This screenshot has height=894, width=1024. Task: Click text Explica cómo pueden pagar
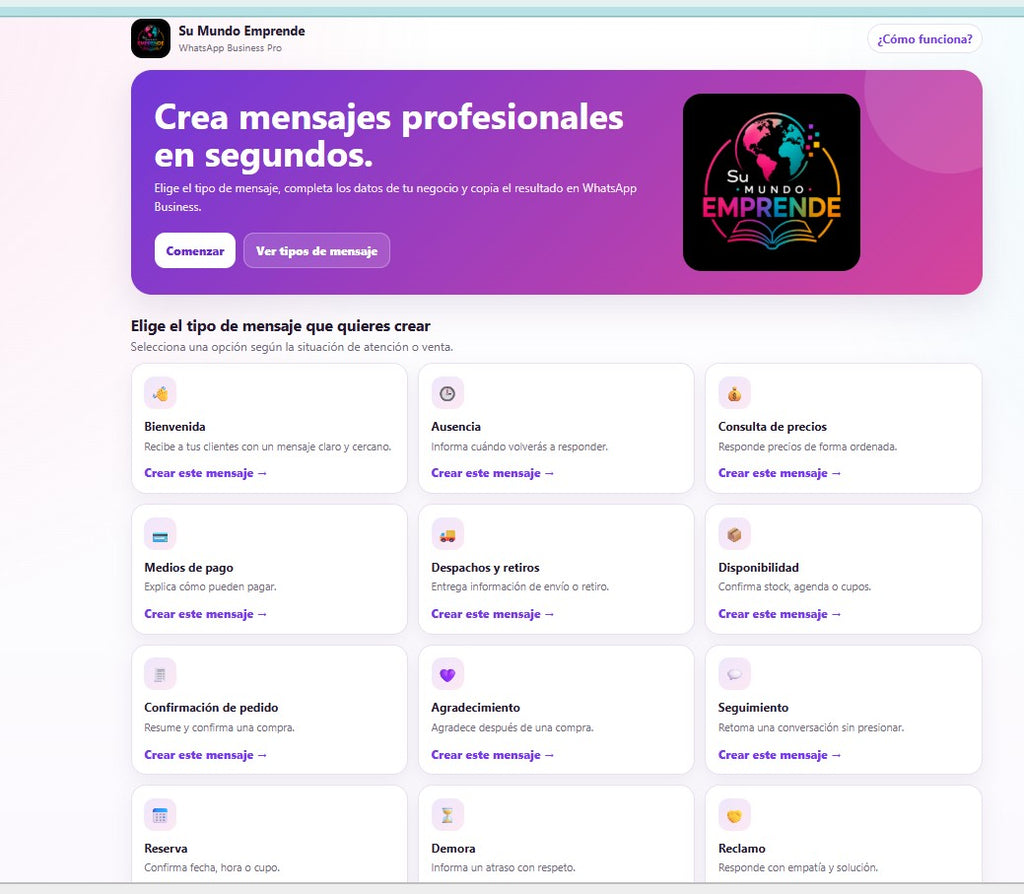coord(210,587)
